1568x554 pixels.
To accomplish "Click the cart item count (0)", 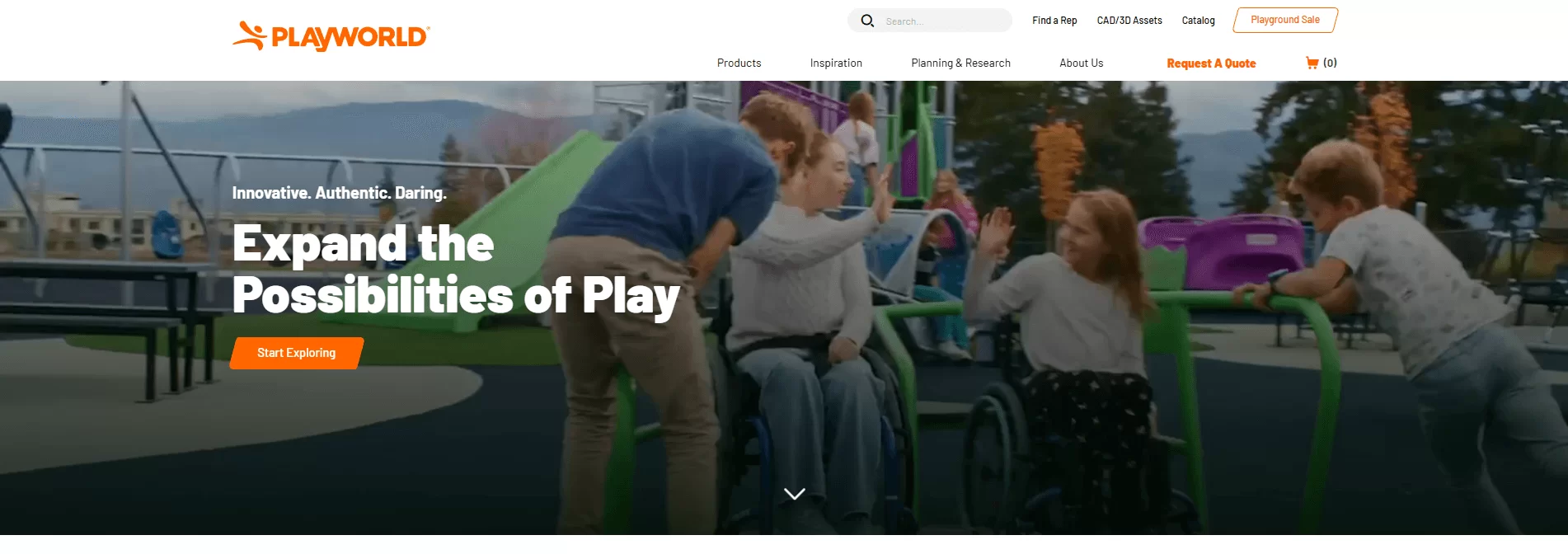I will [x=1330, y=63].
